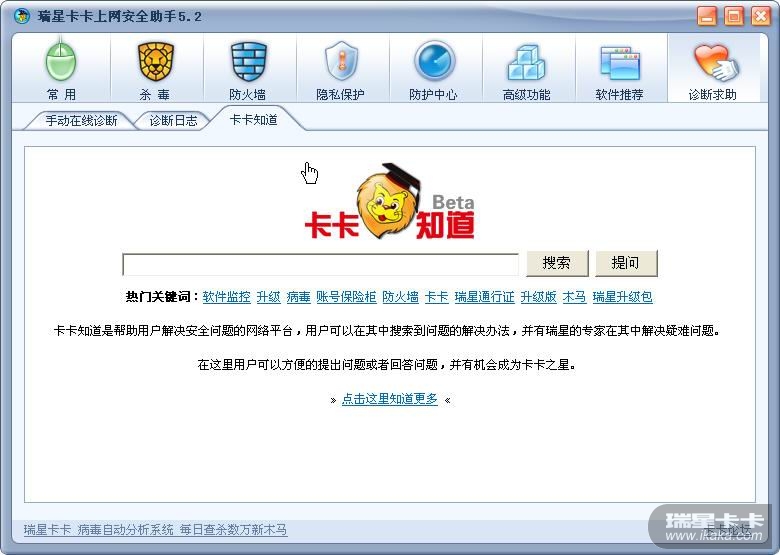The height and width of the screenshot is (555, 780).
Task: Click the 搜索 button
Action: (x=557, y=263)
